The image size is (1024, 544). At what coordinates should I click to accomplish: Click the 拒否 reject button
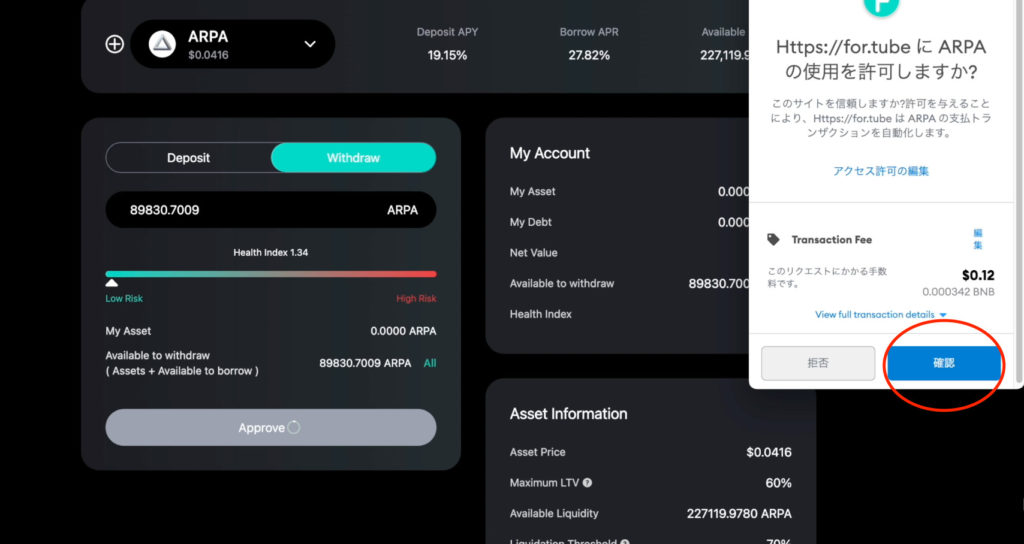pyautogui.click(x=818, y=363)
